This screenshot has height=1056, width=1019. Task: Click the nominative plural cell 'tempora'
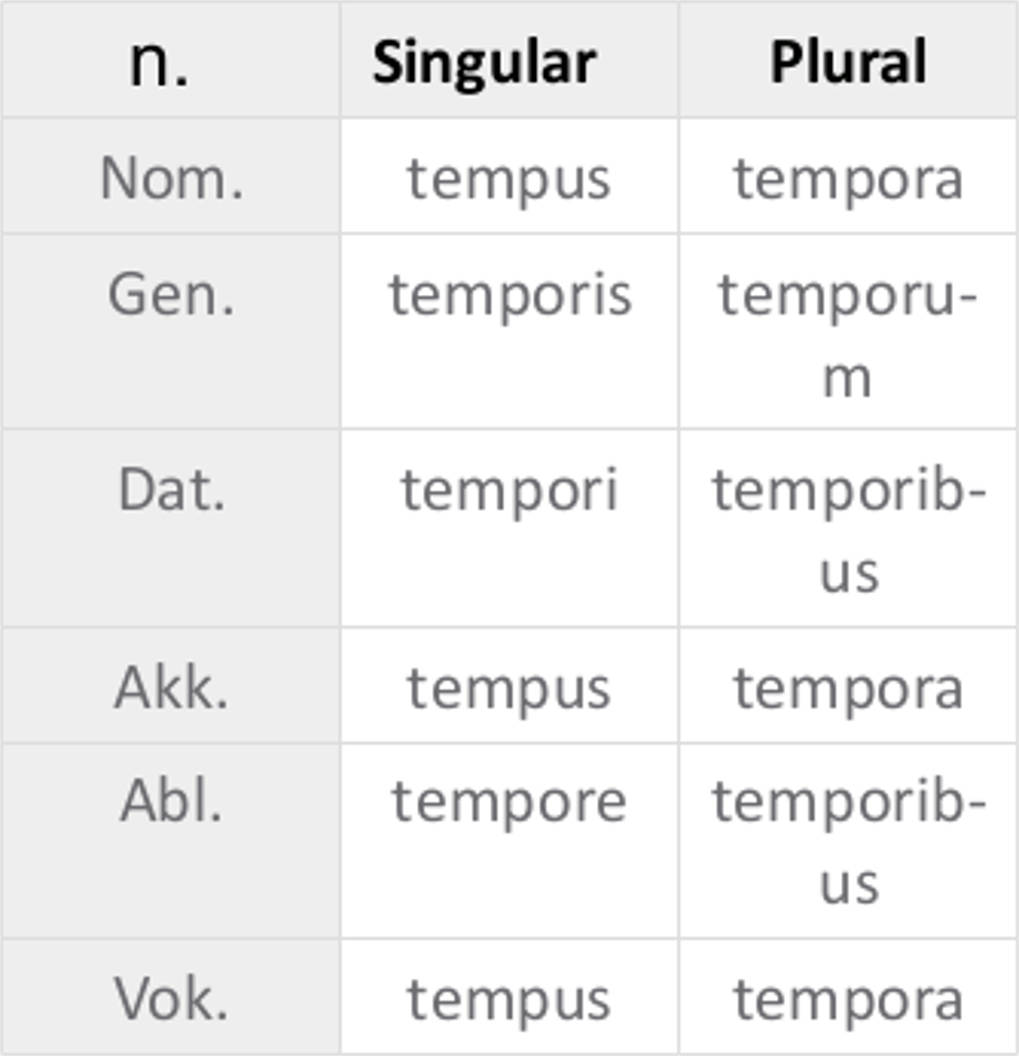click(x=848, y=179)
